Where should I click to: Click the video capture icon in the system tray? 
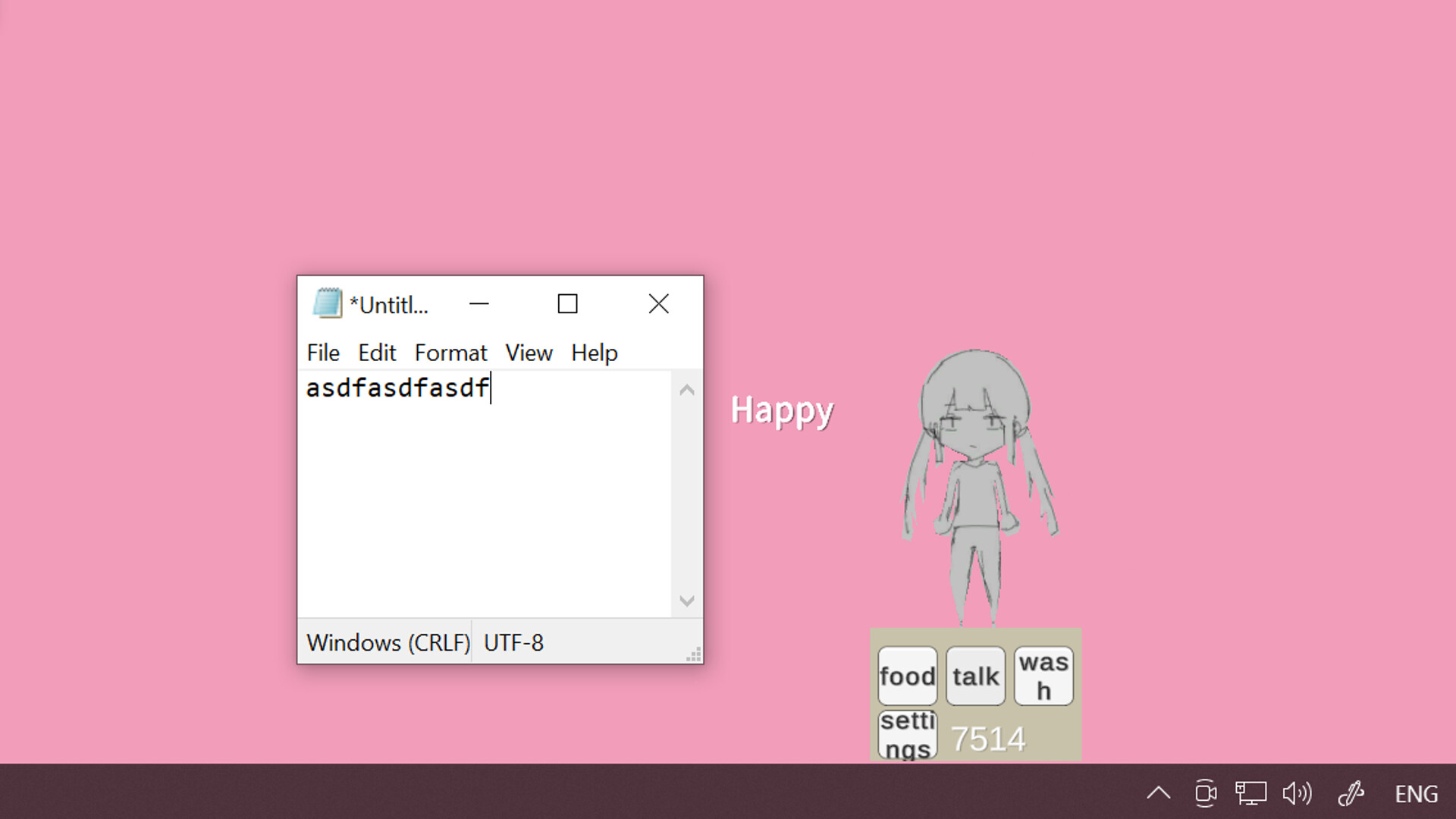1205,792
